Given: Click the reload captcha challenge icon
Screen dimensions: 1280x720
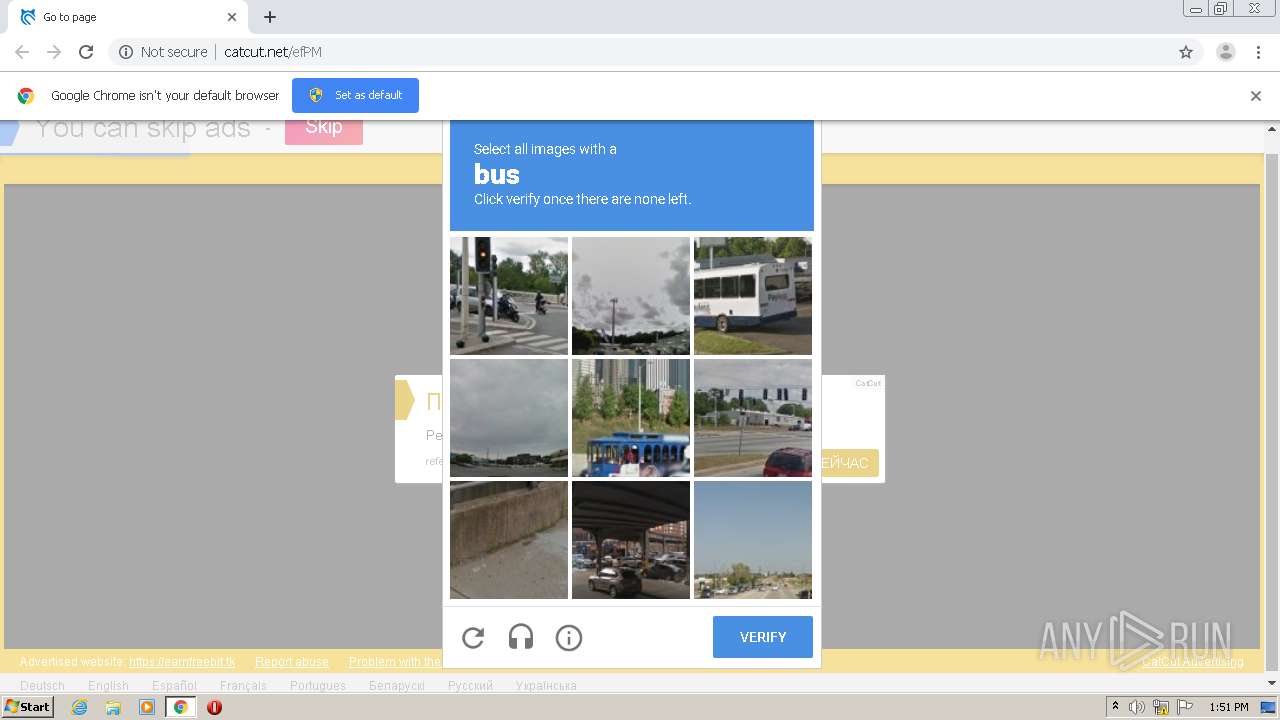Looking at the screenshot, I should 473,637.
